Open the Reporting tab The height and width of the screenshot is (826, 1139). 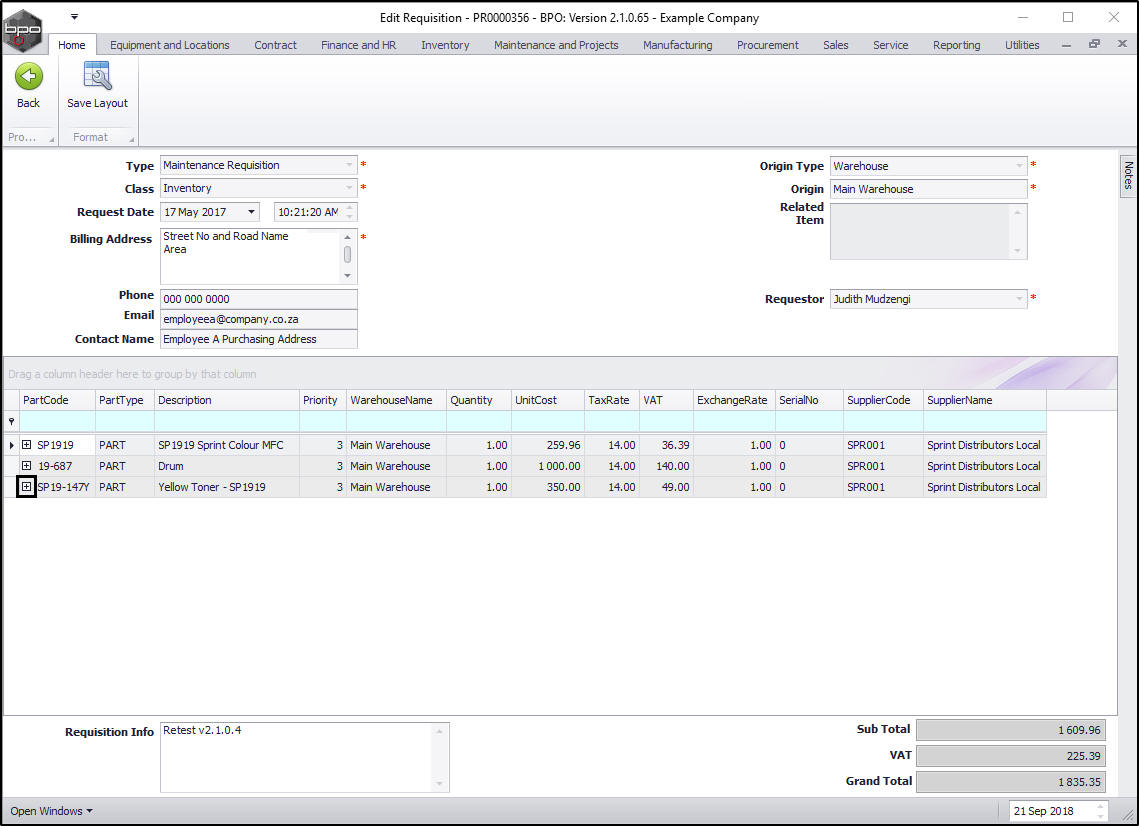957,44
